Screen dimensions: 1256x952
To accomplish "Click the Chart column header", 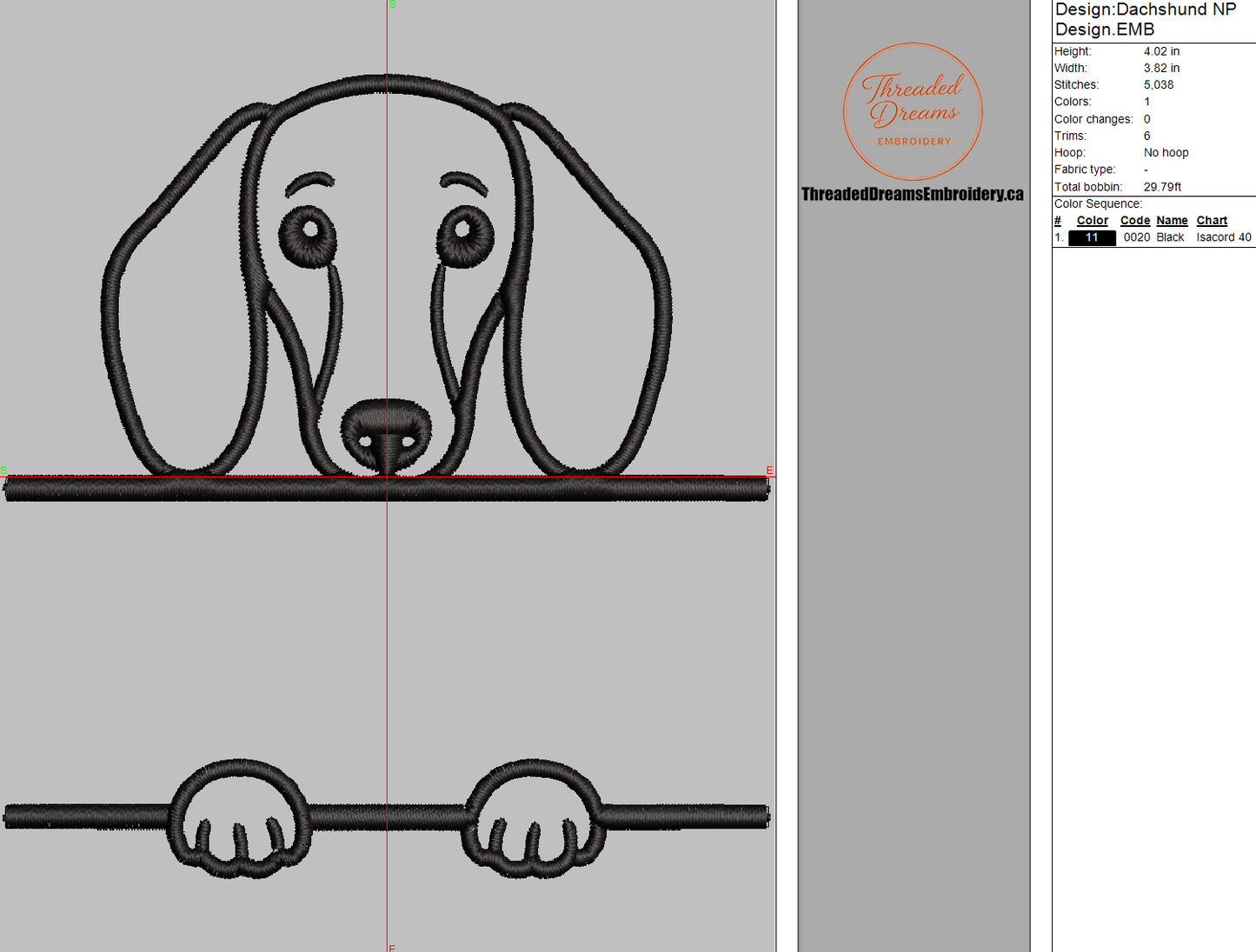I will click(1212, 221).
